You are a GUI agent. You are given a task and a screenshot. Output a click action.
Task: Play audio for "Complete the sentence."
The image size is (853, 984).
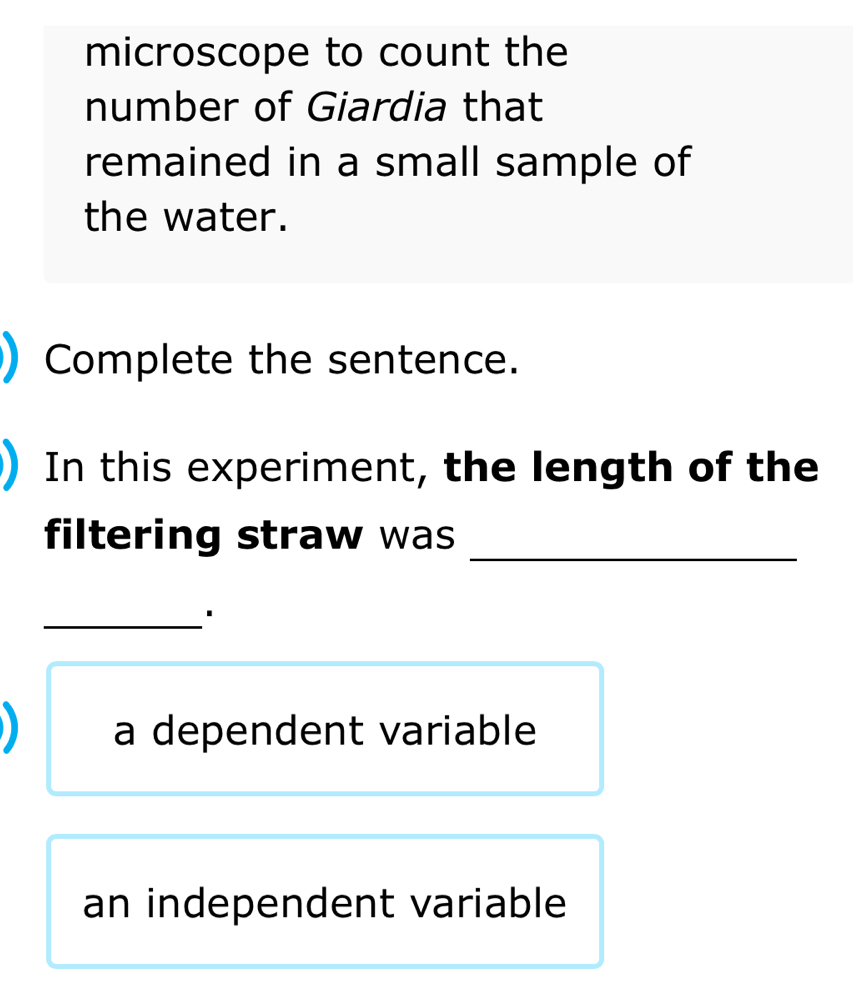point(8,359)
